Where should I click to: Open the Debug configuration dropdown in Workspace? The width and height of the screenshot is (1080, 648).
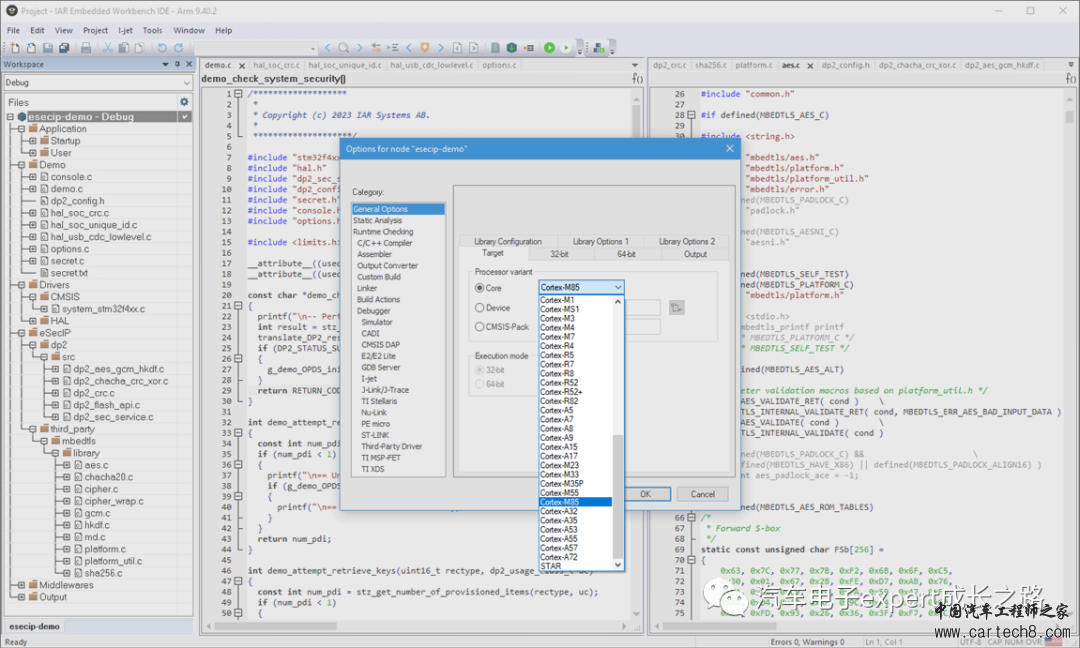tap(98, 83)
